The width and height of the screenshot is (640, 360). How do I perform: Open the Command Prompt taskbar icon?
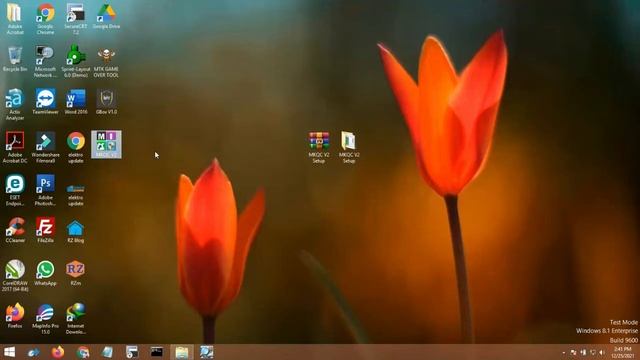click(157, 352)
